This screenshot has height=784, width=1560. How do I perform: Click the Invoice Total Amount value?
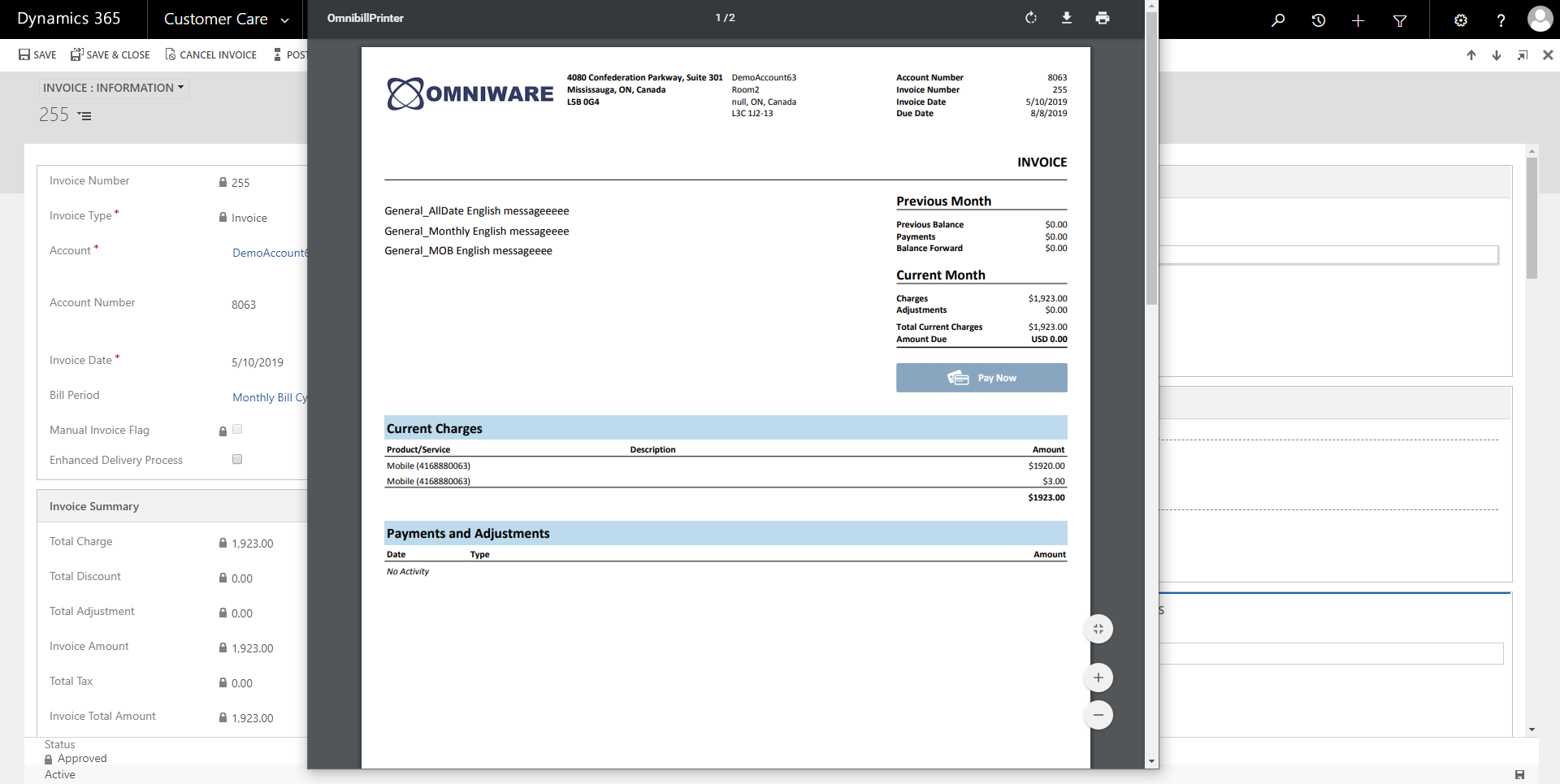(253, 718)
